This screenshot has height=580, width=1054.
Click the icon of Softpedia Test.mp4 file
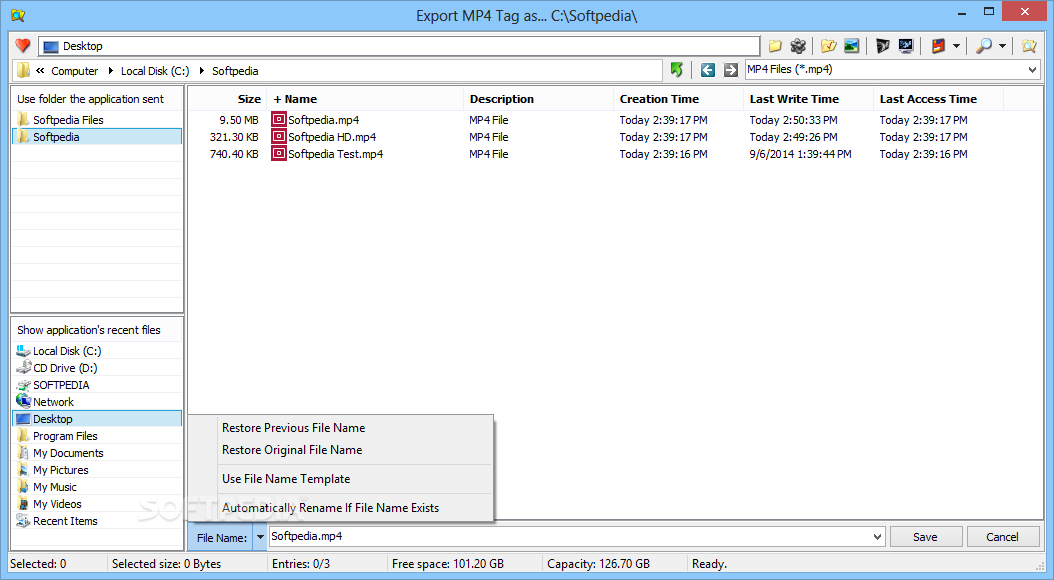coord(279,153)
